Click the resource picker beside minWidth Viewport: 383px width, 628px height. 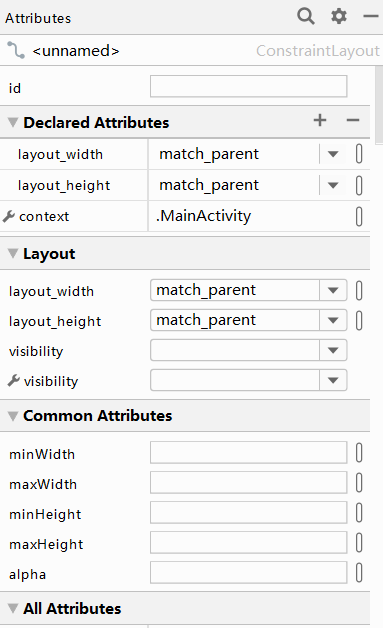click(x=359, y=453)
